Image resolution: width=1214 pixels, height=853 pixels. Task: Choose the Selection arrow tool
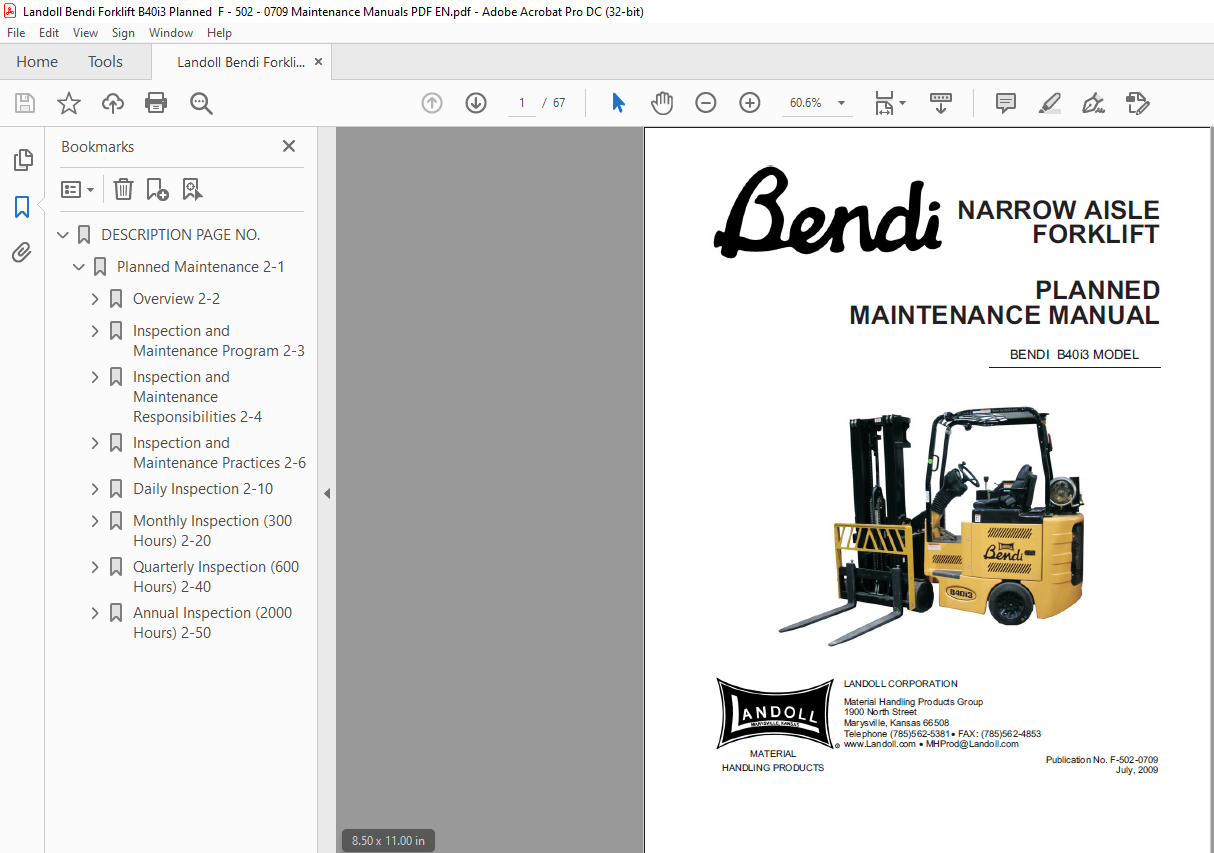tap(618, 103)
